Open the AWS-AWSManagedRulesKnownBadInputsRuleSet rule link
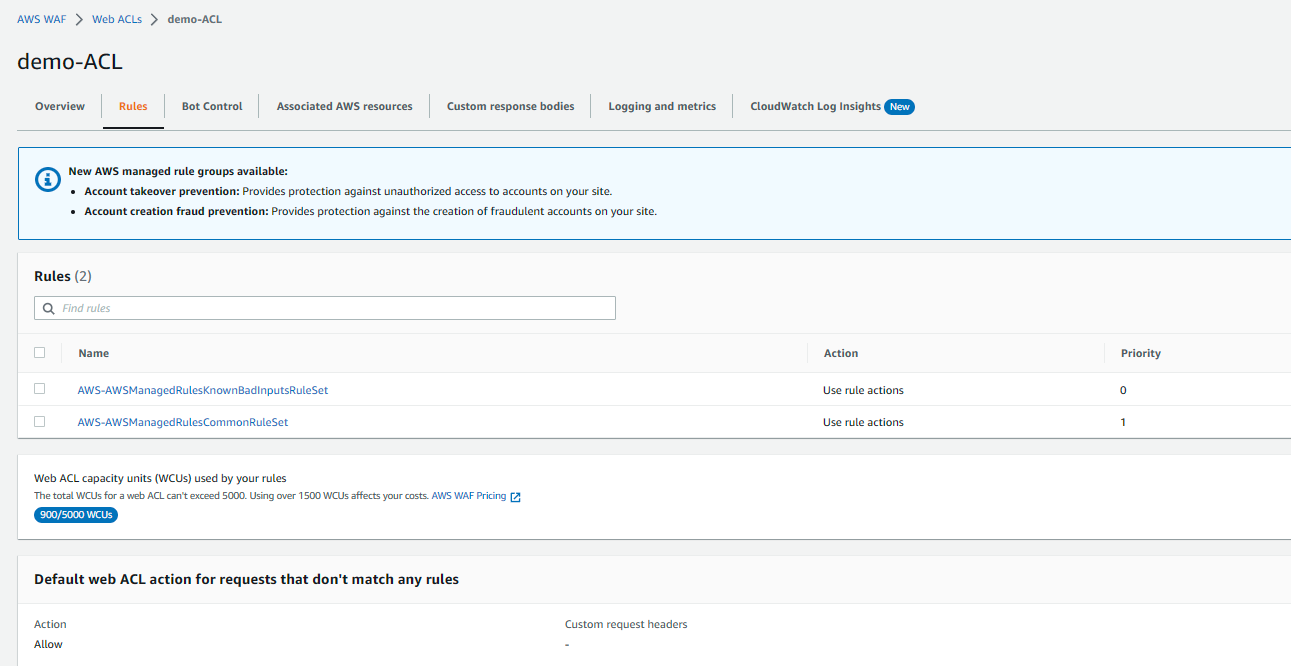 click(x=203, y=390)
